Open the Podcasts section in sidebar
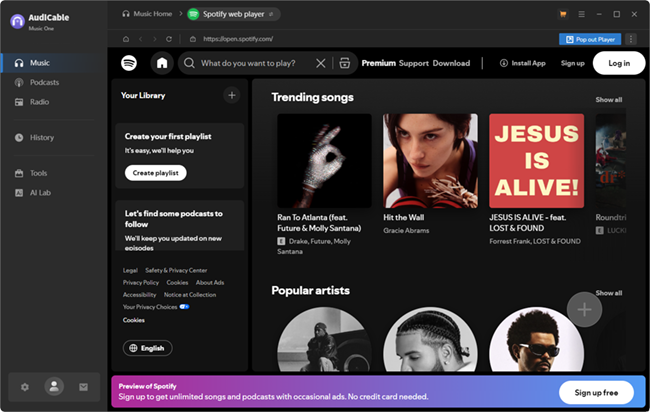 [x=54, y=82]
